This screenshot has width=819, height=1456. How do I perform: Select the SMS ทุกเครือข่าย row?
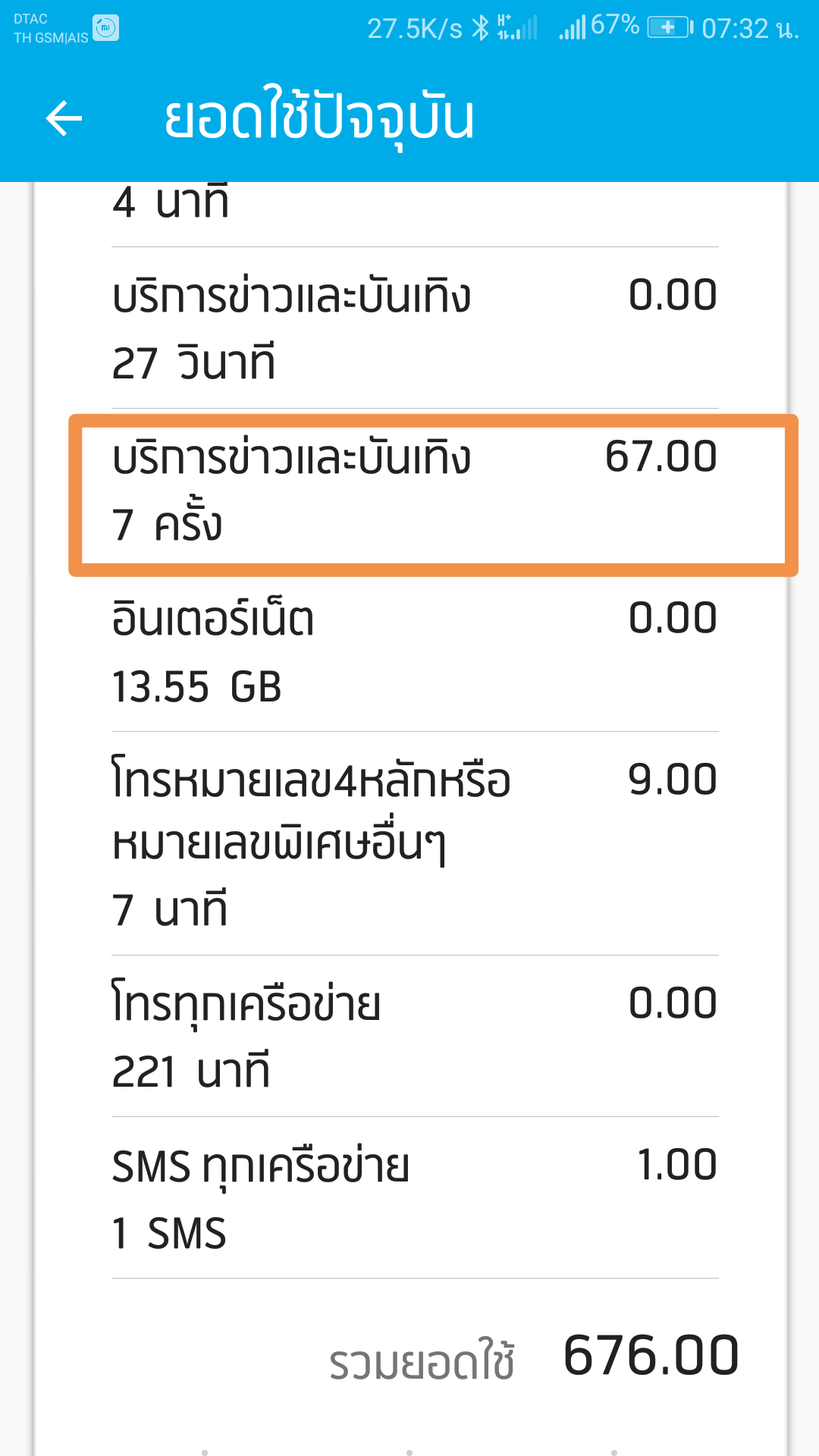pyautogui.click(x=415, y=1197)
